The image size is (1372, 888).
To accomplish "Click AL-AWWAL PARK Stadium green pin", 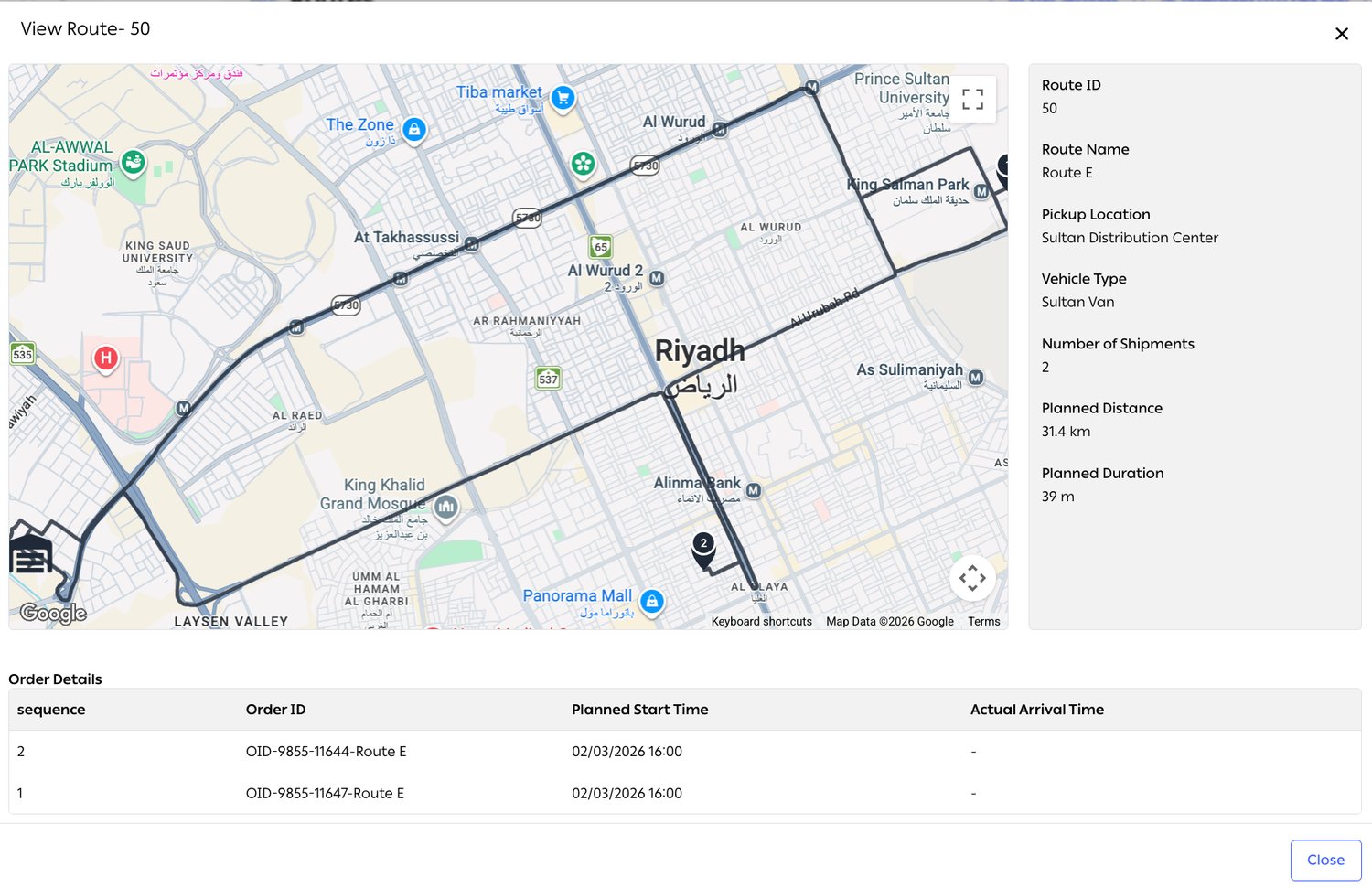I will (x=134, y=163).
